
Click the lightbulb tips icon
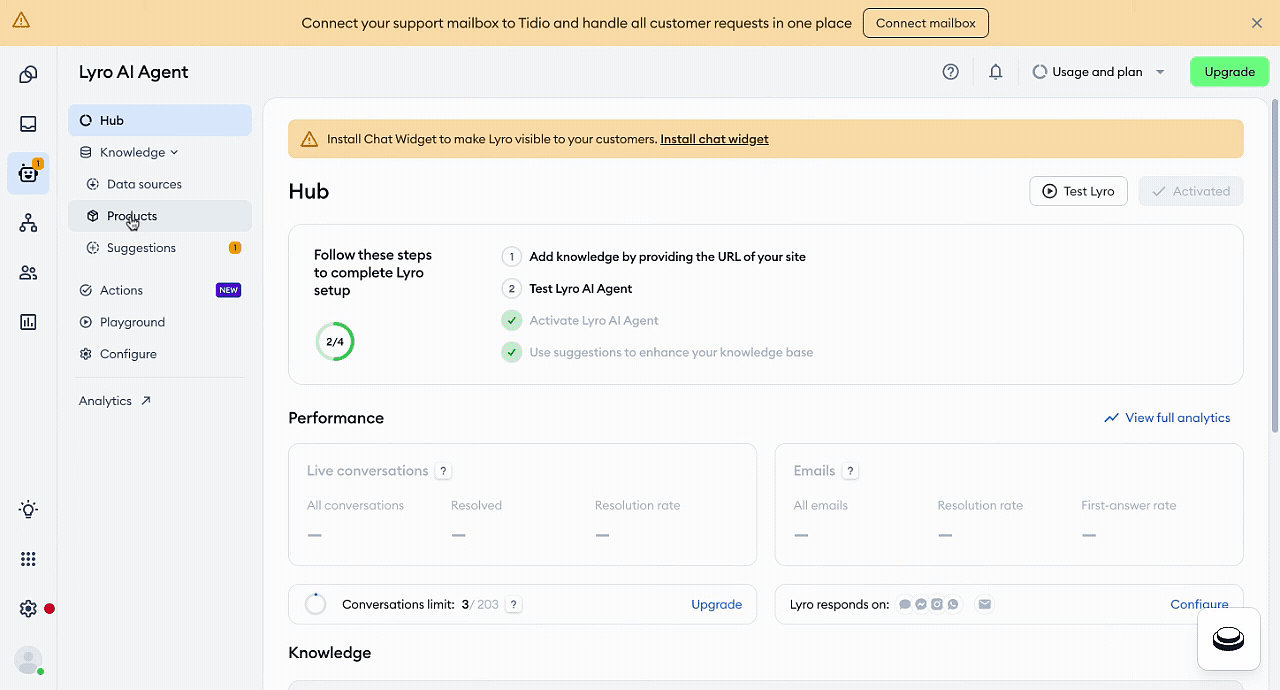28,510
